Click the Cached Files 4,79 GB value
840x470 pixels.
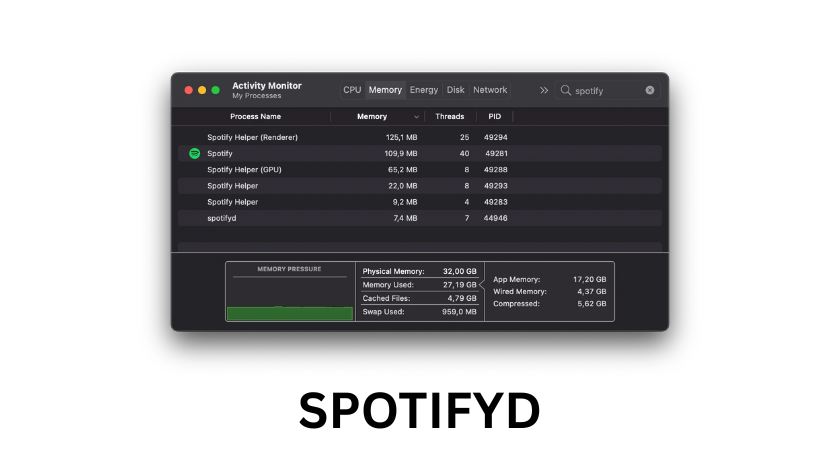[x=462, y=298]
